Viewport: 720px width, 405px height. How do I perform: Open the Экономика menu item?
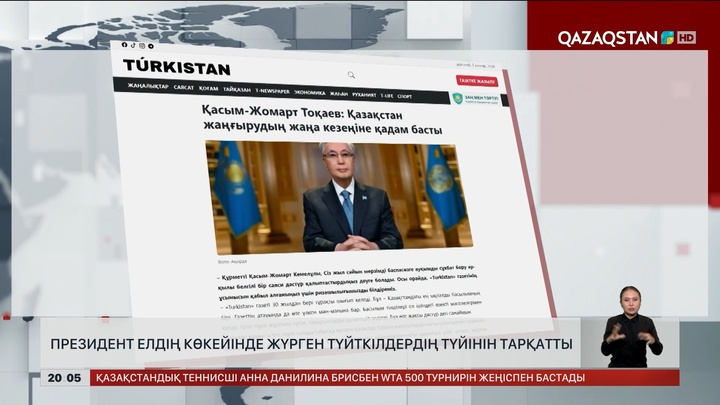click(310, 92)
